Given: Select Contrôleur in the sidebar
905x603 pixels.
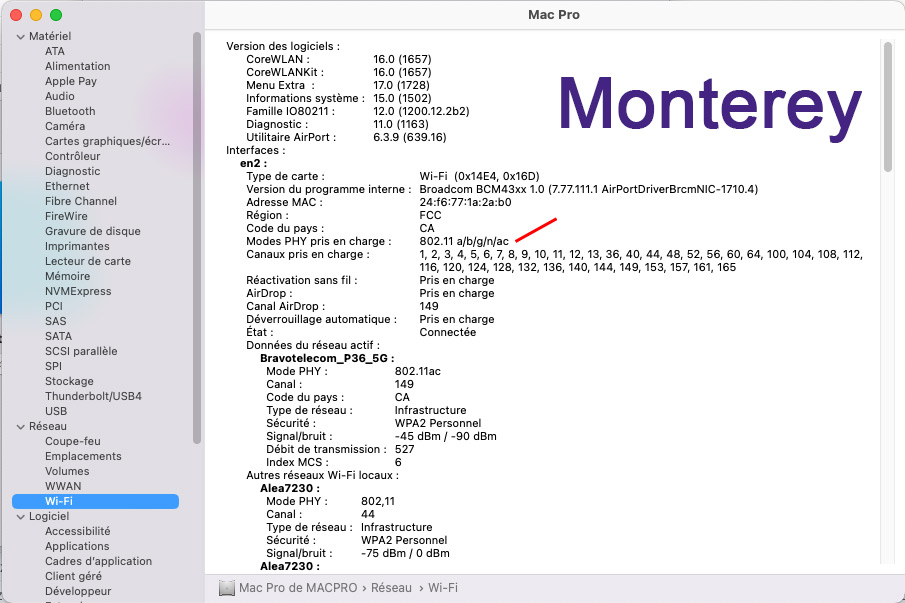Looking at the screenshot, I should point(73,156).
